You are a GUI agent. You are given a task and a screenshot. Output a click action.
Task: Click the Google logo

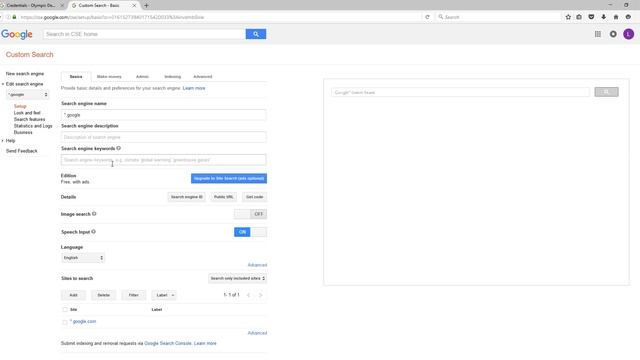17,34
